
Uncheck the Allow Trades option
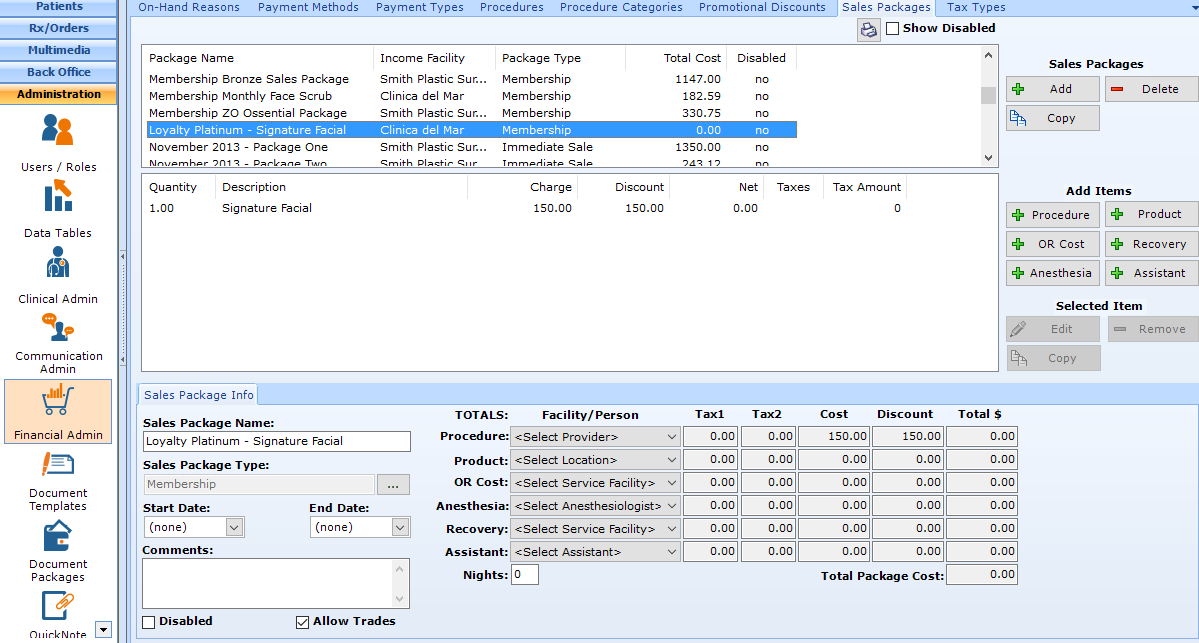[302, 621]
